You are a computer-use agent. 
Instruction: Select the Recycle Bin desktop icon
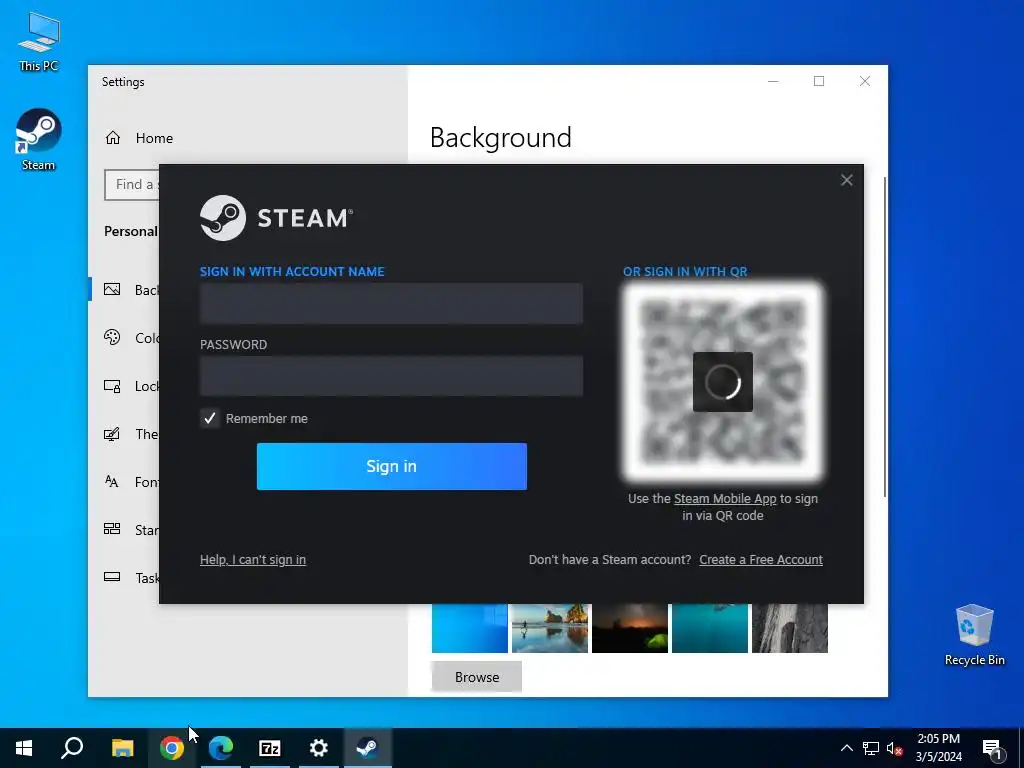(974, 635)
